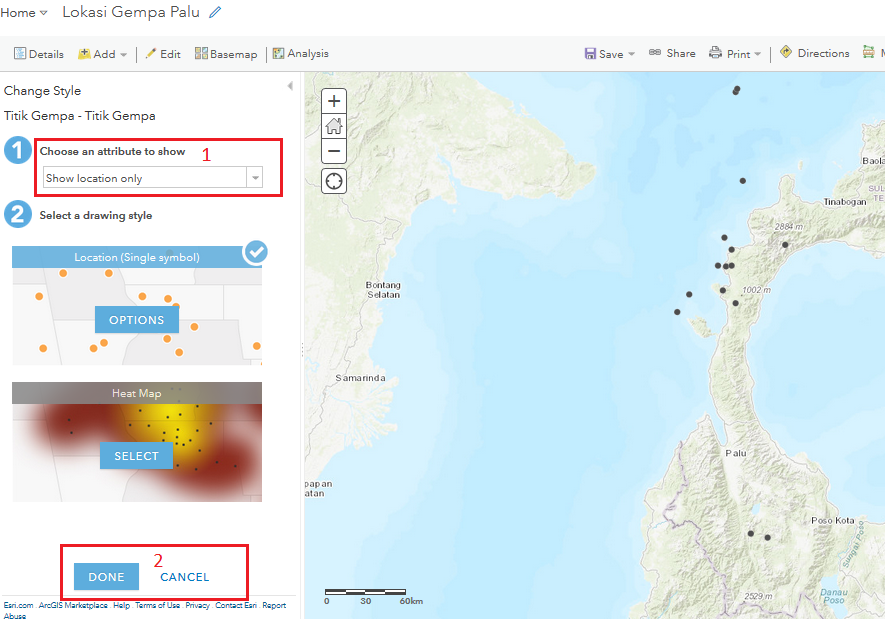The height and width of the screenshot is (619, 885).
Task: Click the Edit tool in the toolbar
Action: 163,54
